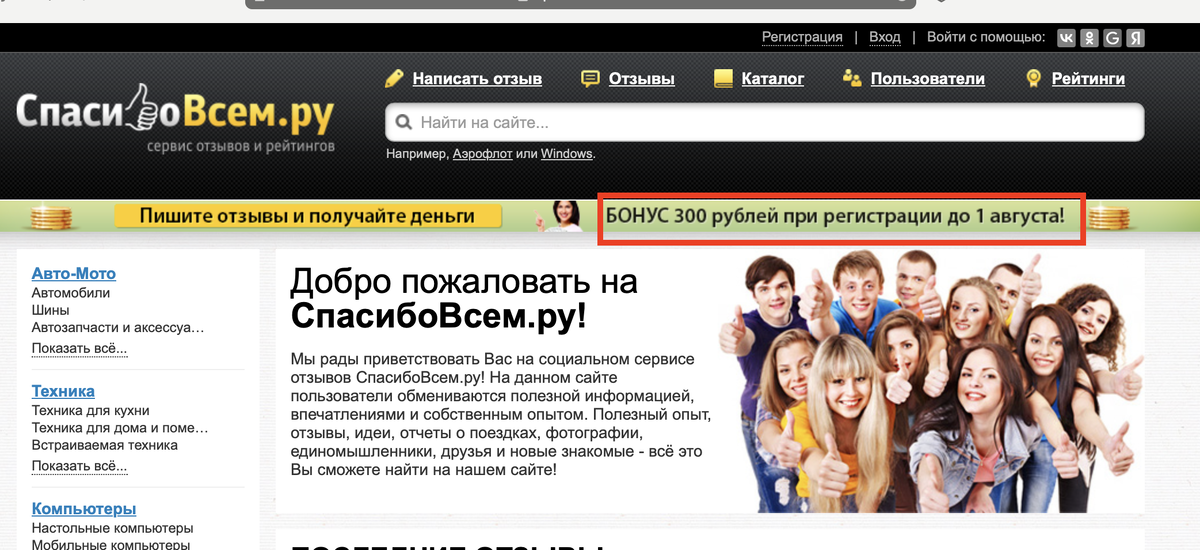Click the folder icon beside Каталог
This screenshot has width=1200, height=550.
pyautogui.click(x=723, y=78)
